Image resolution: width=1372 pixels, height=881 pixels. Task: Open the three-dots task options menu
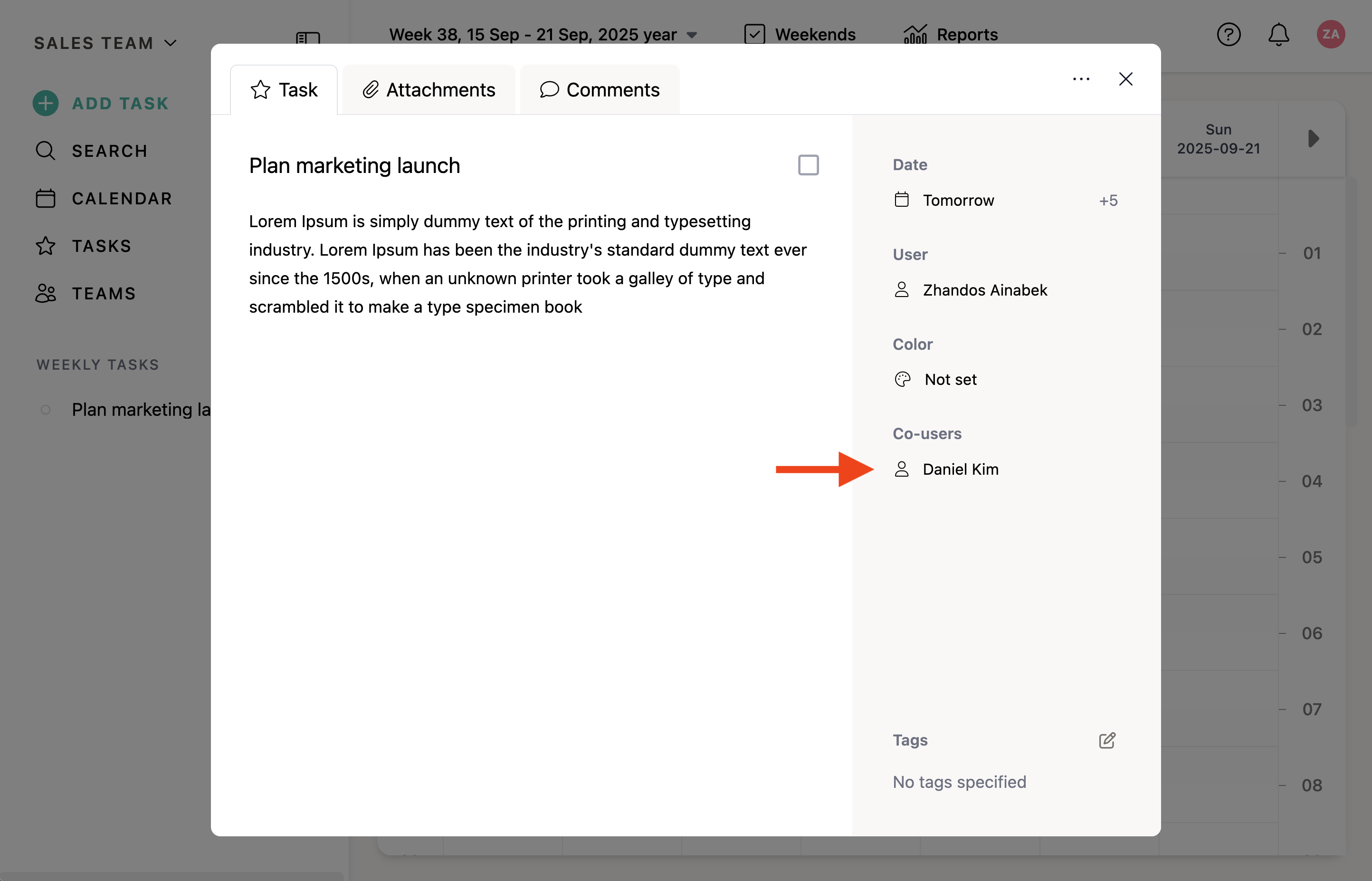point(1081,79)
